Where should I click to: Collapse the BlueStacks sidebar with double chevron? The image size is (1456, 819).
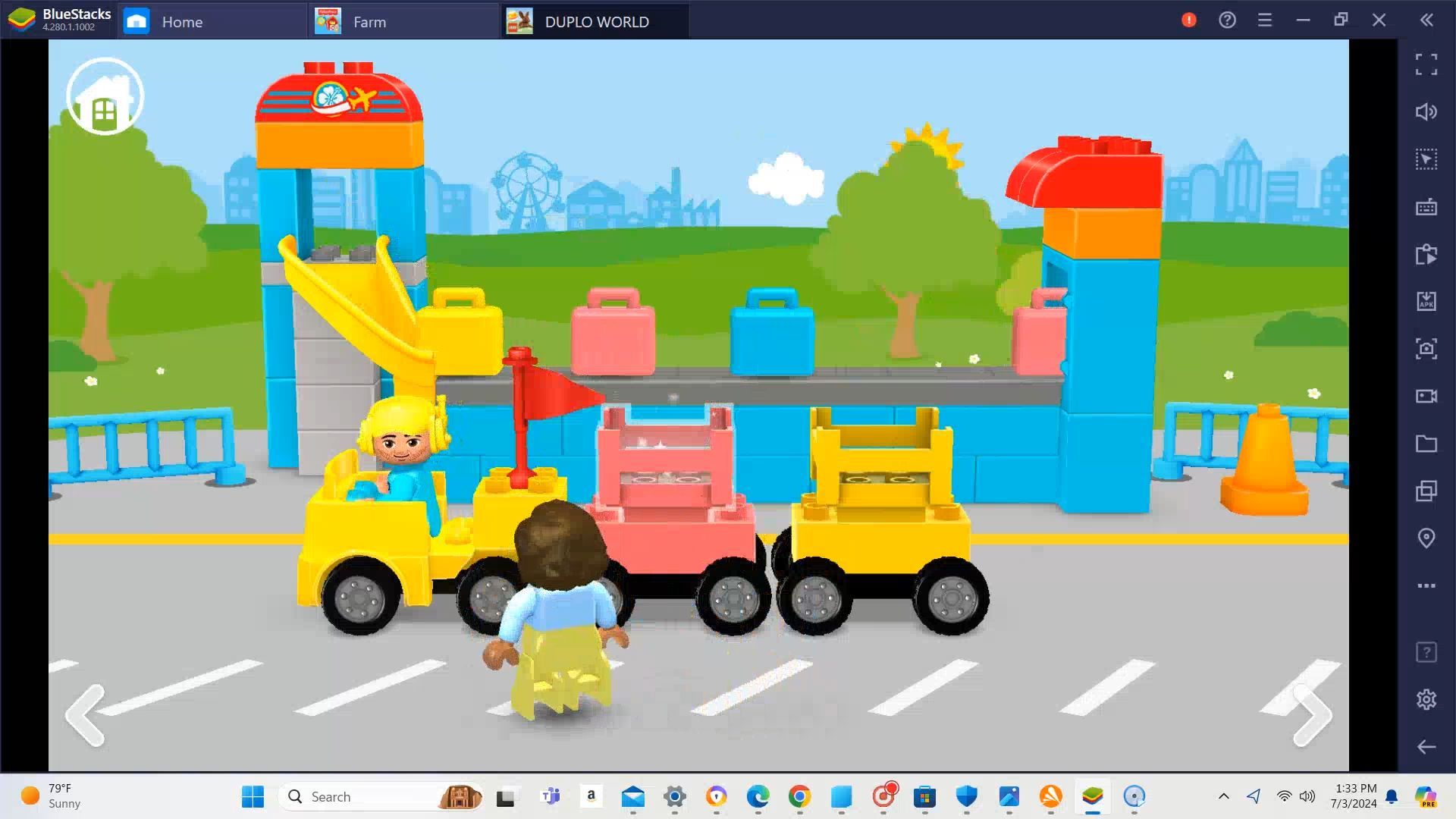(x=1426, y=20)
